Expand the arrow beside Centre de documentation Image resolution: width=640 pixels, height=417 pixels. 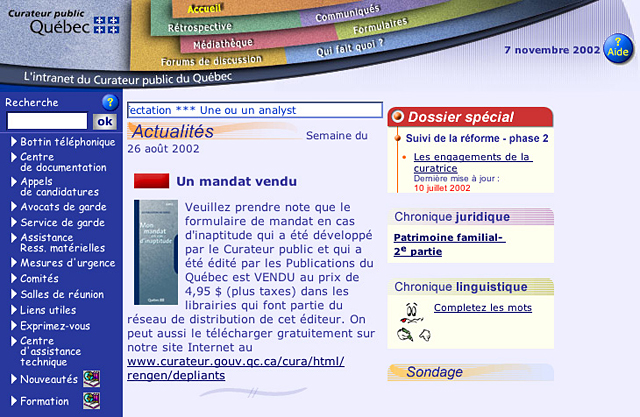[14, 157]
